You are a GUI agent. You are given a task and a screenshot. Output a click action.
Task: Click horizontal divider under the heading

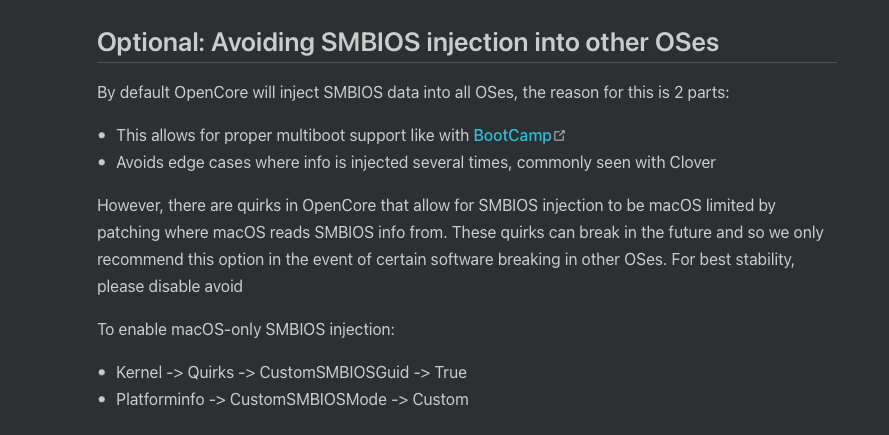pos(466,62)
